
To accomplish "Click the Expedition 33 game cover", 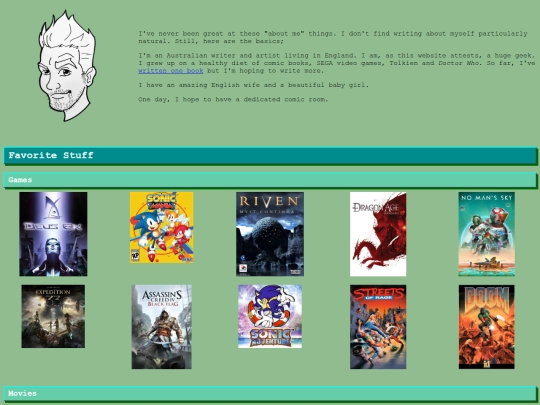I will tap(53, 316).
